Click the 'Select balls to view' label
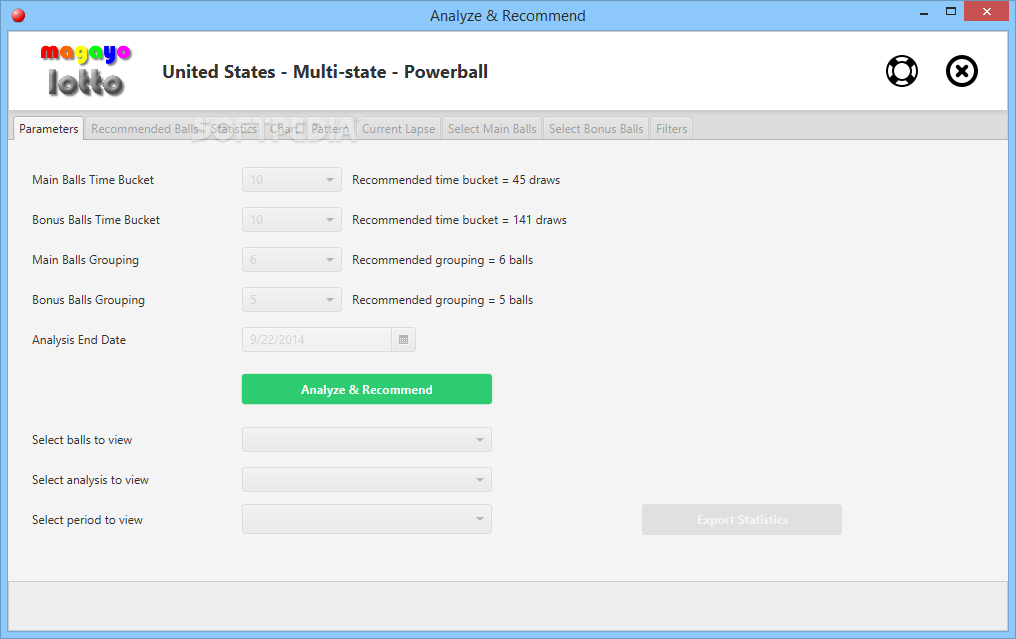The width and height of the screenshot is (1016, 639). tap(82, 439)
